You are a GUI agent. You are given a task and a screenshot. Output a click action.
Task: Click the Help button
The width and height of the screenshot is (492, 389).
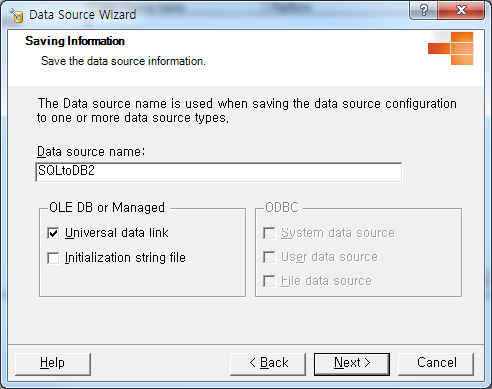tap(53, 364)
